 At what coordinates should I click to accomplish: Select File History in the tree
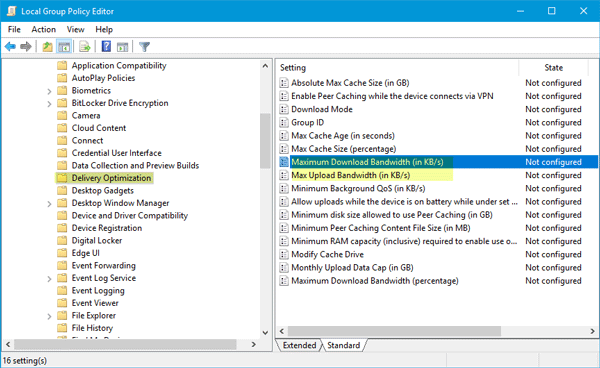point(92,328)
